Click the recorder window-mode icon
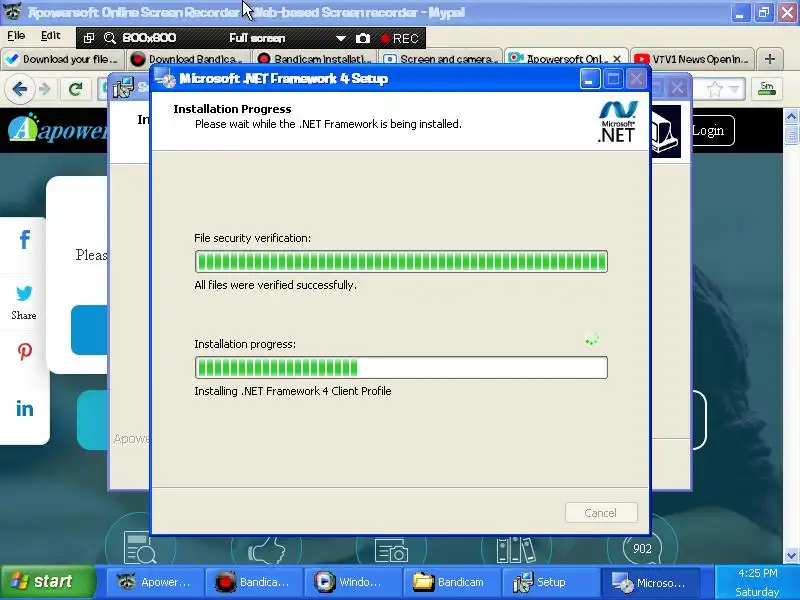The image size is (800, 600). click(89, 38)
